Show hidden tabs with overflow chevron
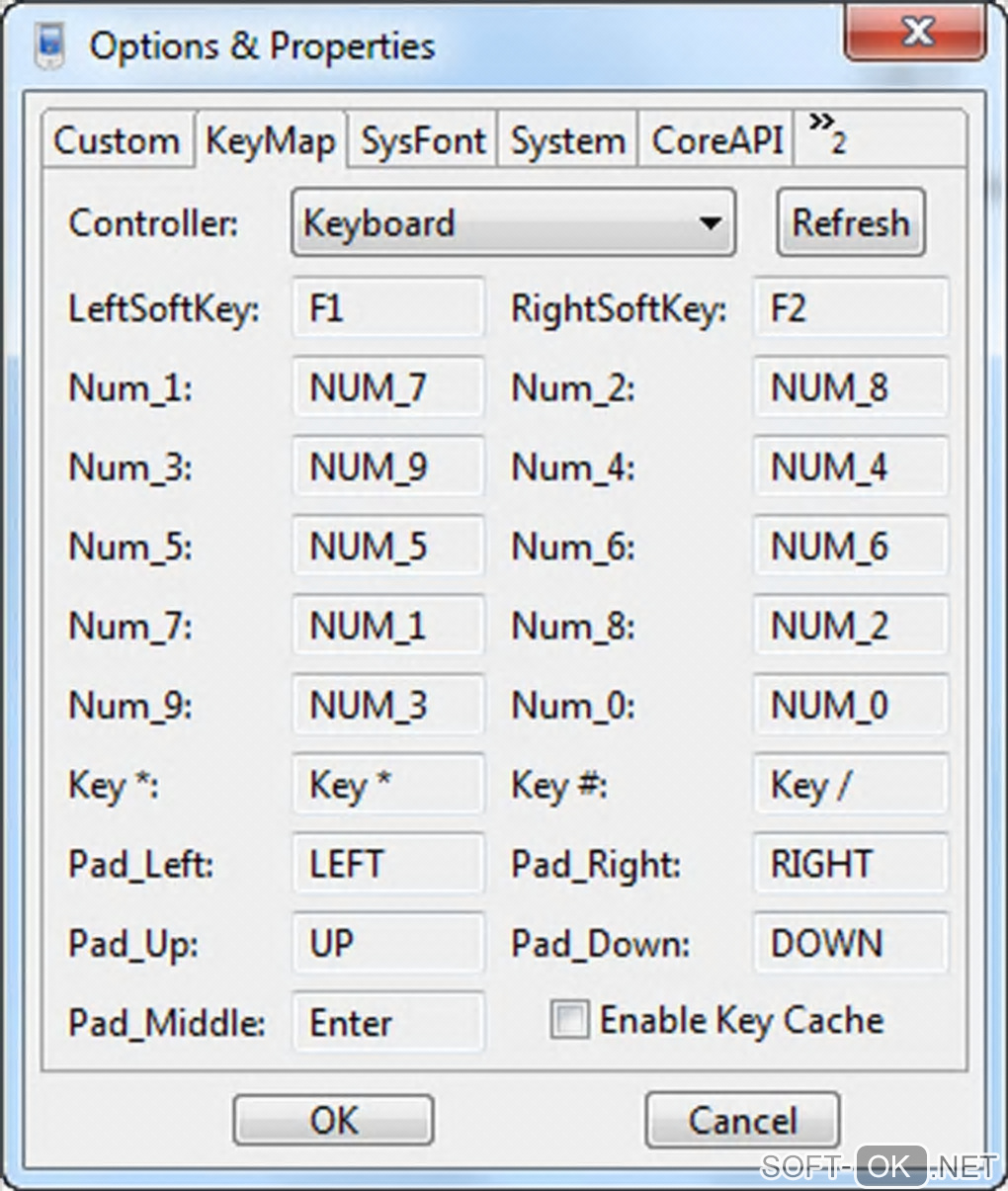The width and height of the screenshot is (1008, 1191). tap(826, 134)
